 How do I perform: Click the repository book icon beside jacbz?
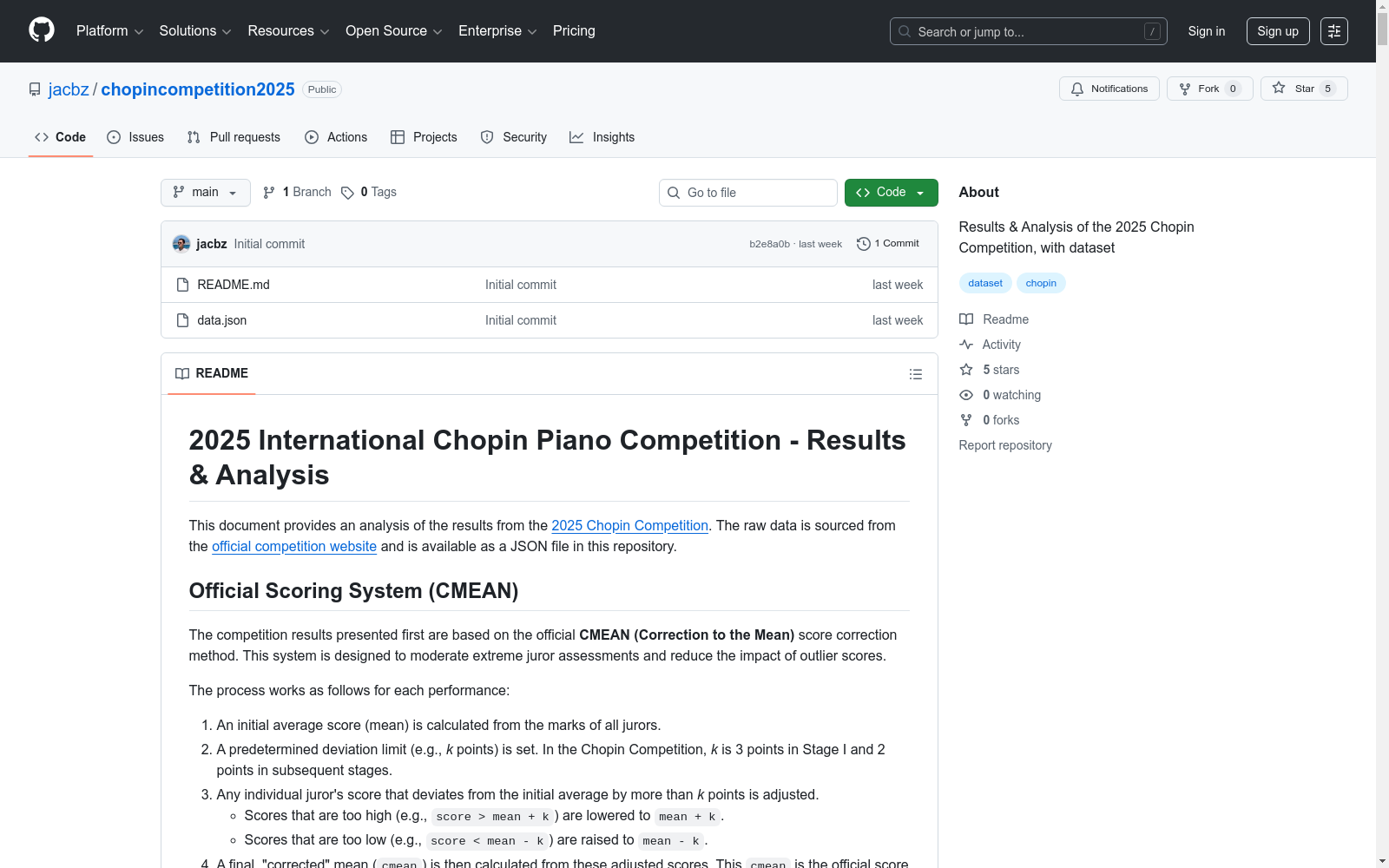[35, 89]
